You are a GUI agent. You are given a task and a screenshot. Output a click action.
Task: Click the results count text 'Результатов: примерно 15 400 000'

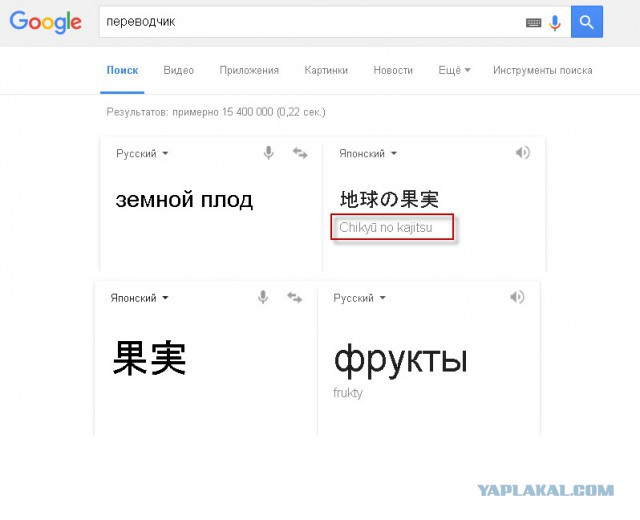pos(190,112)
